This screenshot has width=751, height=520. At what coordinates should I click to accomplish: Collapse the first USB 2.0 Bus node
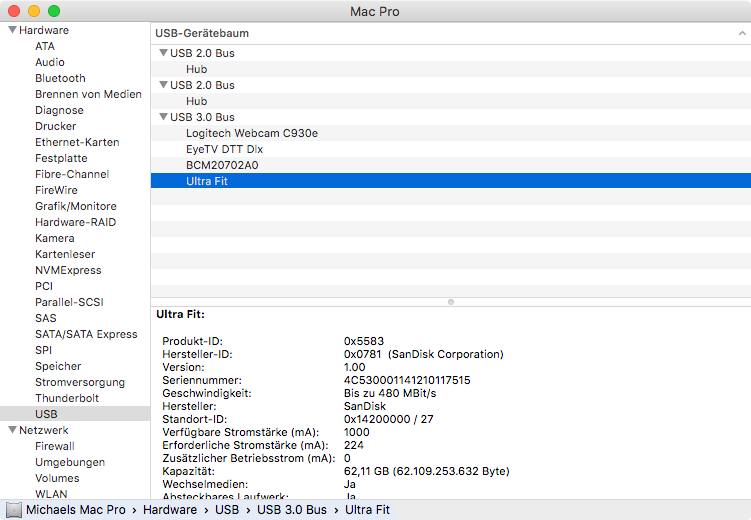[163, 53]
